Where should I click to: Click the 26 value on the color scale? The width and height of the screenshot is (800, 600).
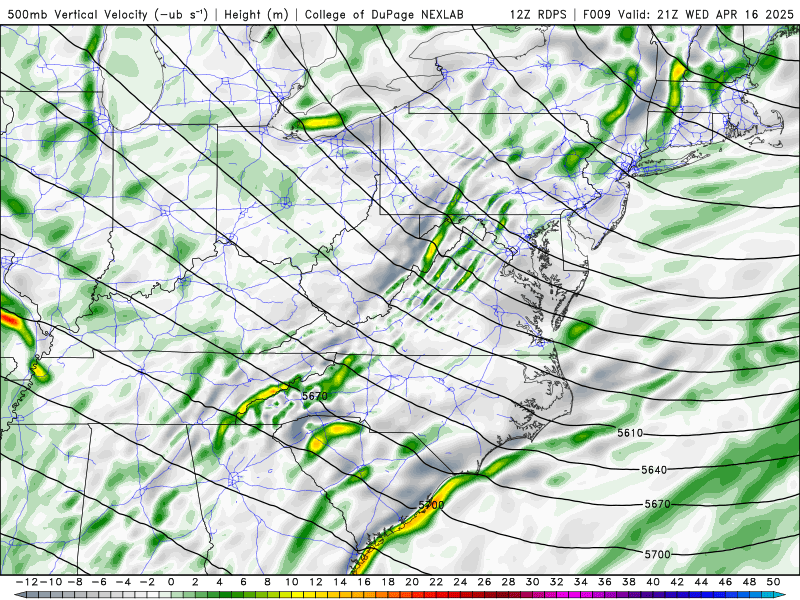point(485,582)
